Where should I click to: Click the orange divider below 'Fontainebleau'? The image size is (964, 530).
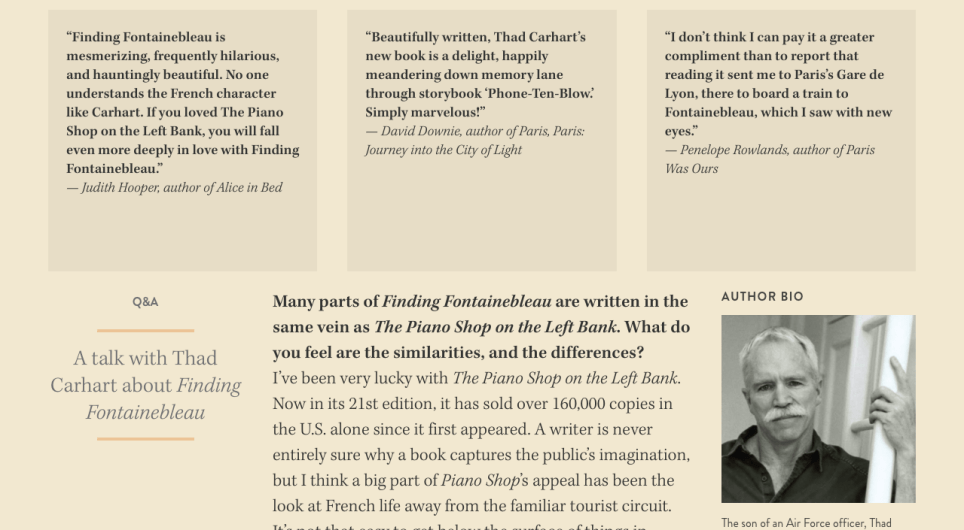point(145,439)
